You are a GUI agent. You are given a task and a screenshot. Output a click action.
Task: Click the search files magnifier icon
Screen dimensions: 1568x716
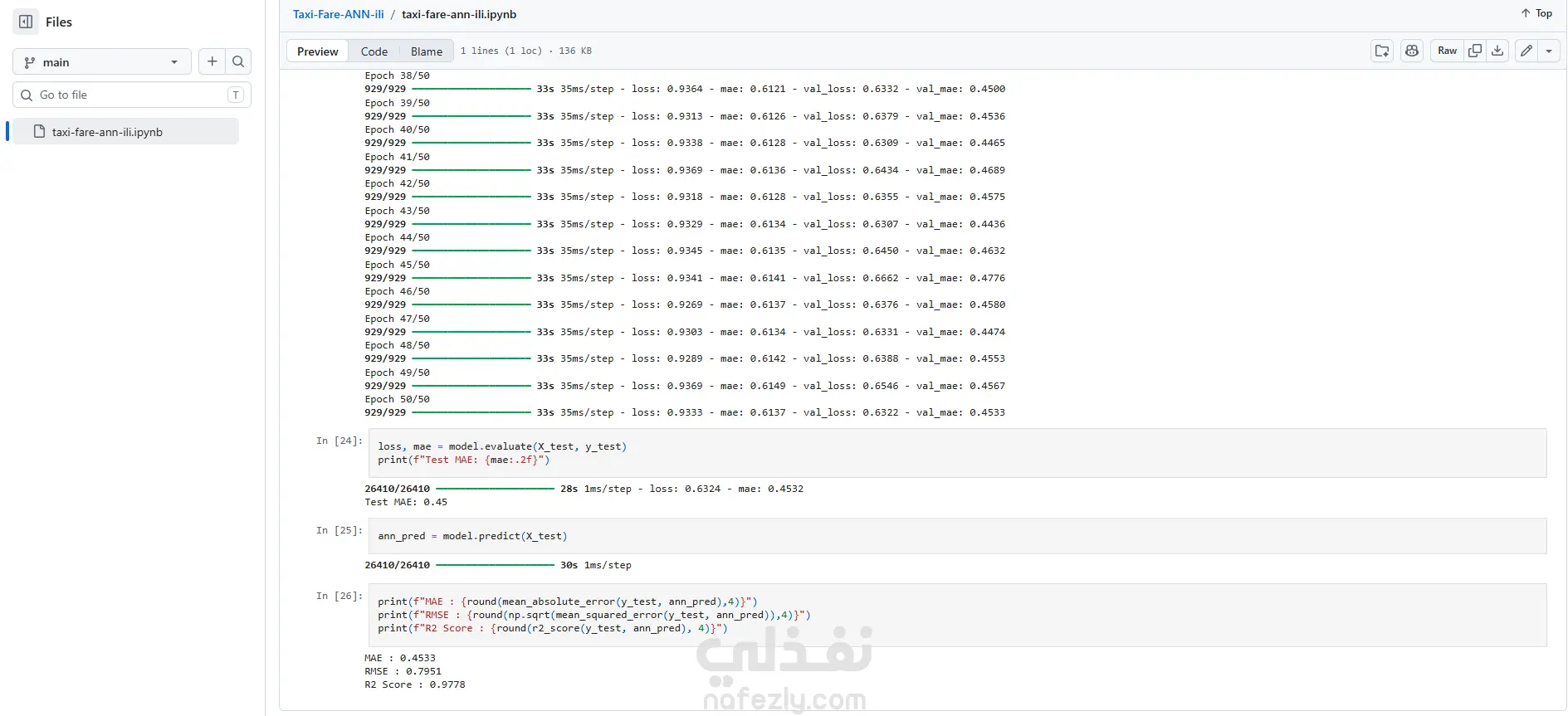[x=238, y=61]
